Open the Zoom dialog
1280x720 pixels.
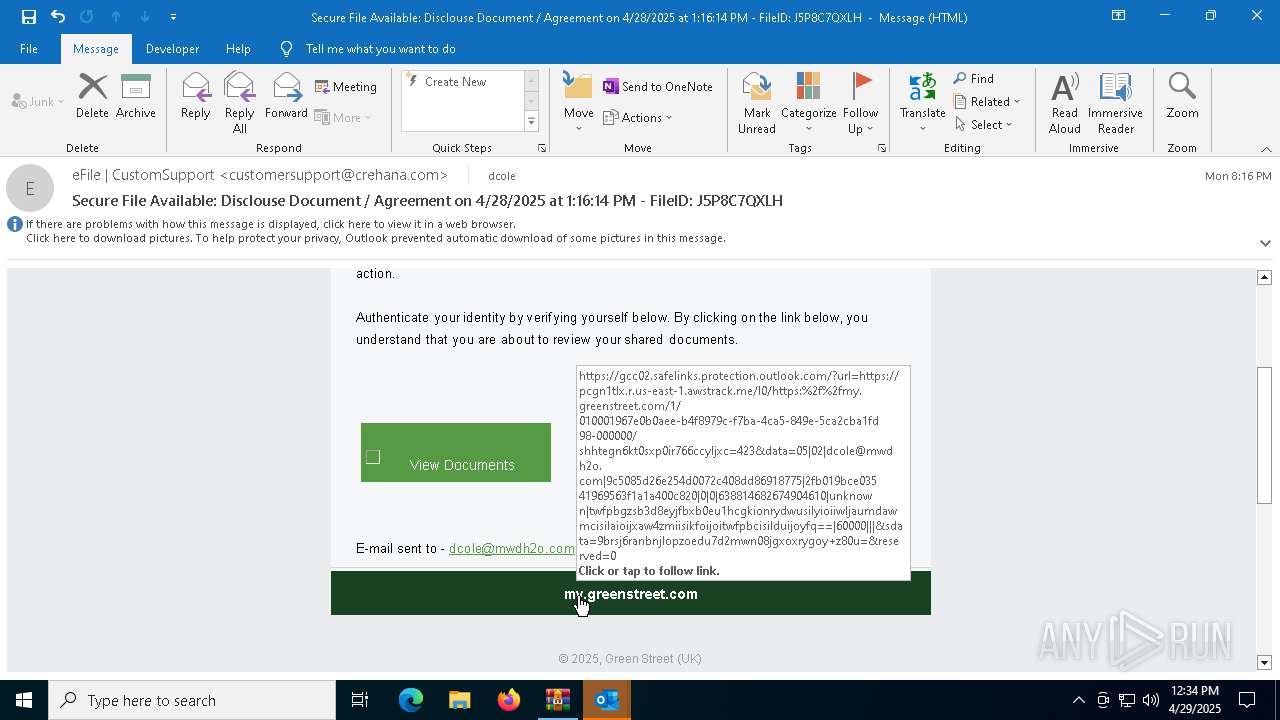coord(1182,98)
